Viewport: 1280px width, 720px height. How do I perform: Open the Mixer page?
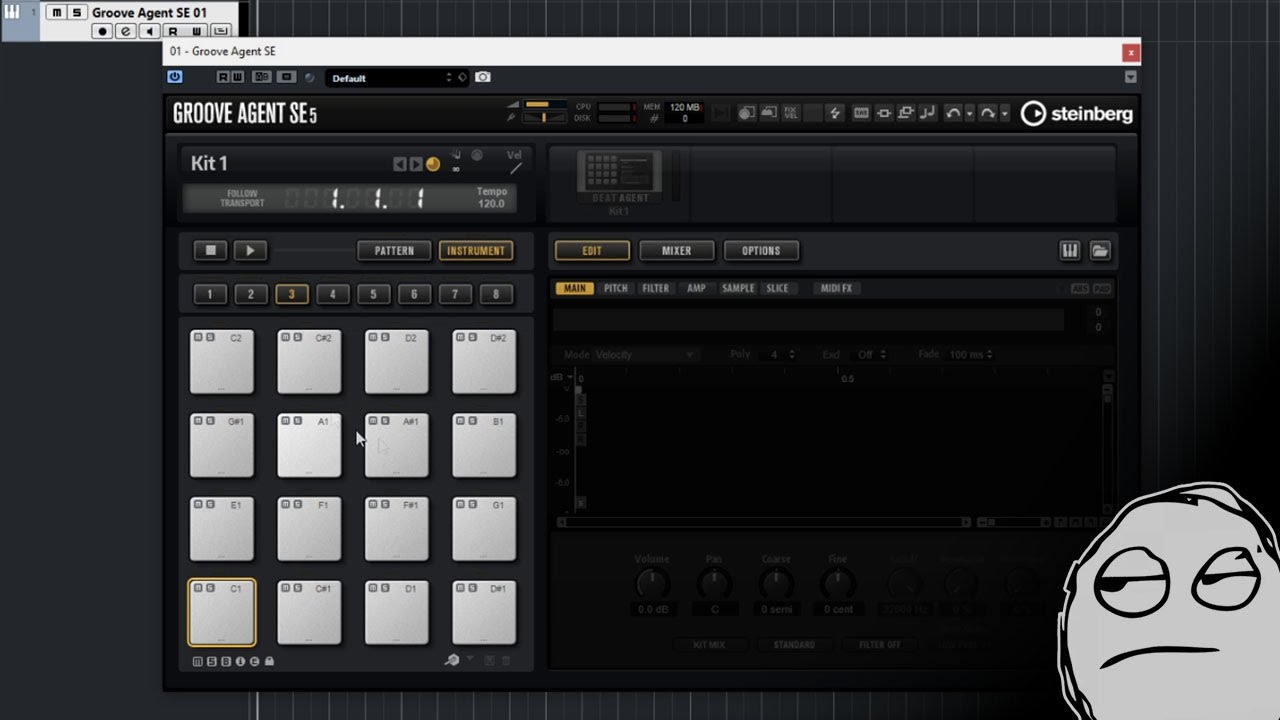677,251
